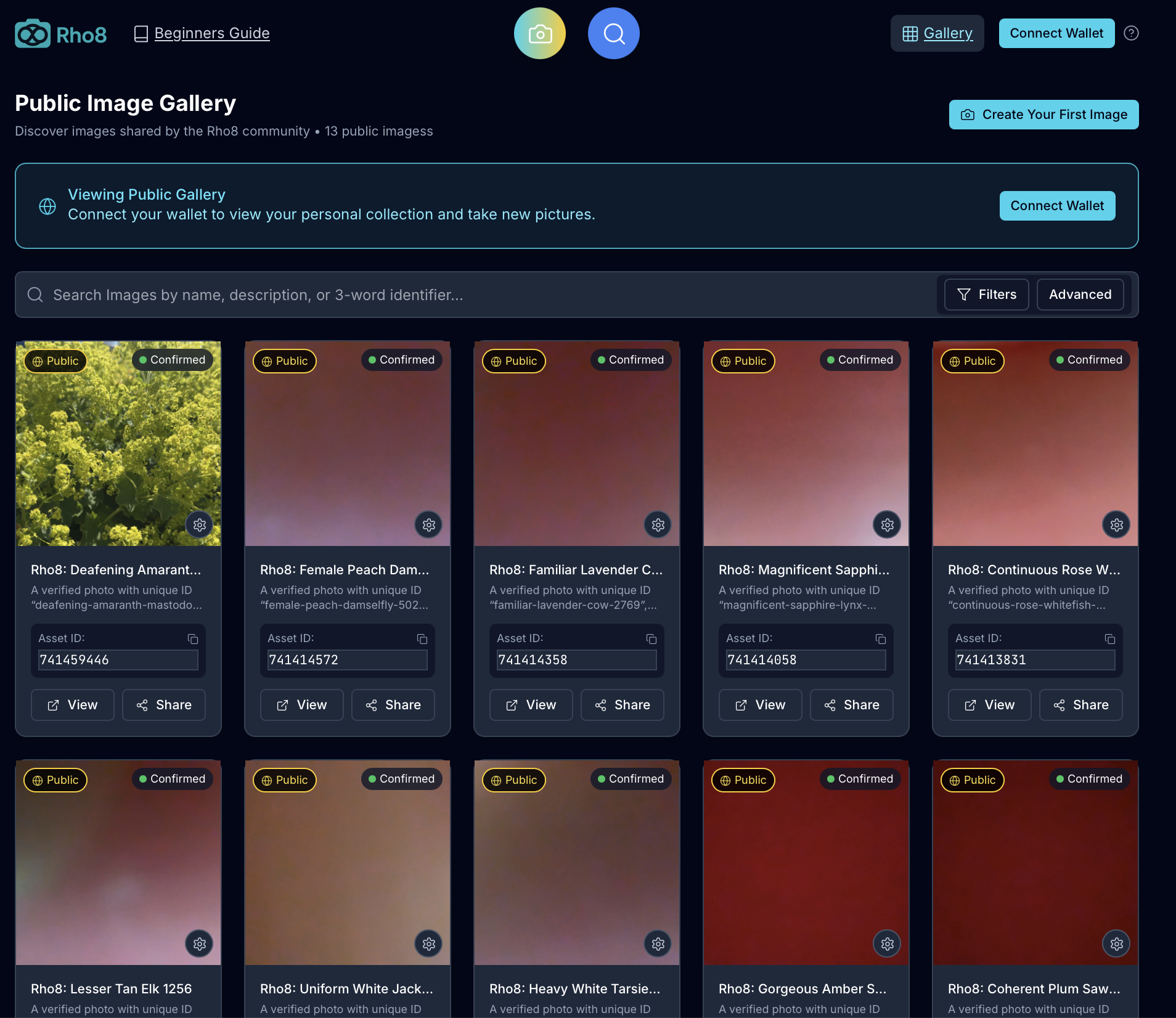Open settings gear on Continuous Rose Whitefish image

coord(1117,525)
